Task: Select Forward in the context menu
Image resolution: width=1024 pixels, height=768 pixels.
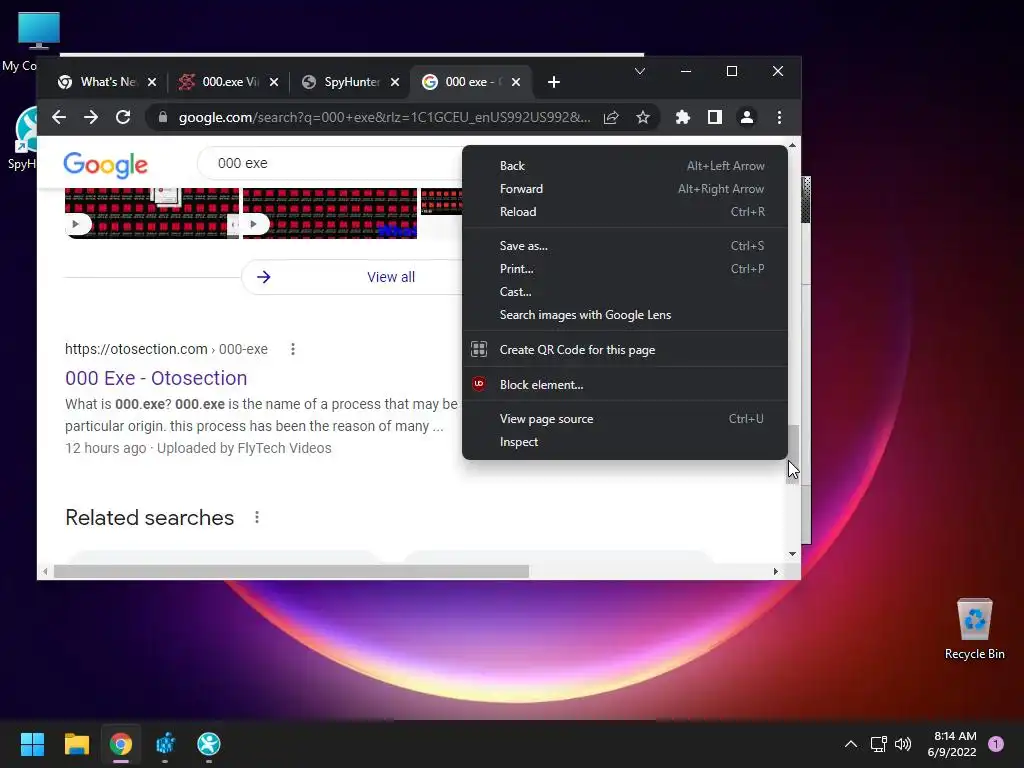Action: point(625,189)
